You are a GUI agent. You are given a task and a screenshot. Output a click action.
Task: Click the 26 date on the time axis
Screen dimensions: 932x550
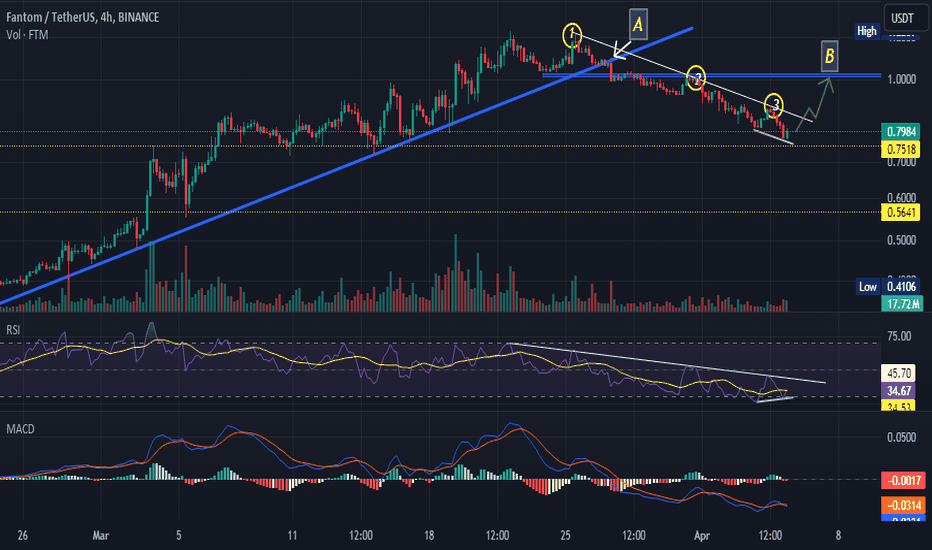tap(23, 536)
